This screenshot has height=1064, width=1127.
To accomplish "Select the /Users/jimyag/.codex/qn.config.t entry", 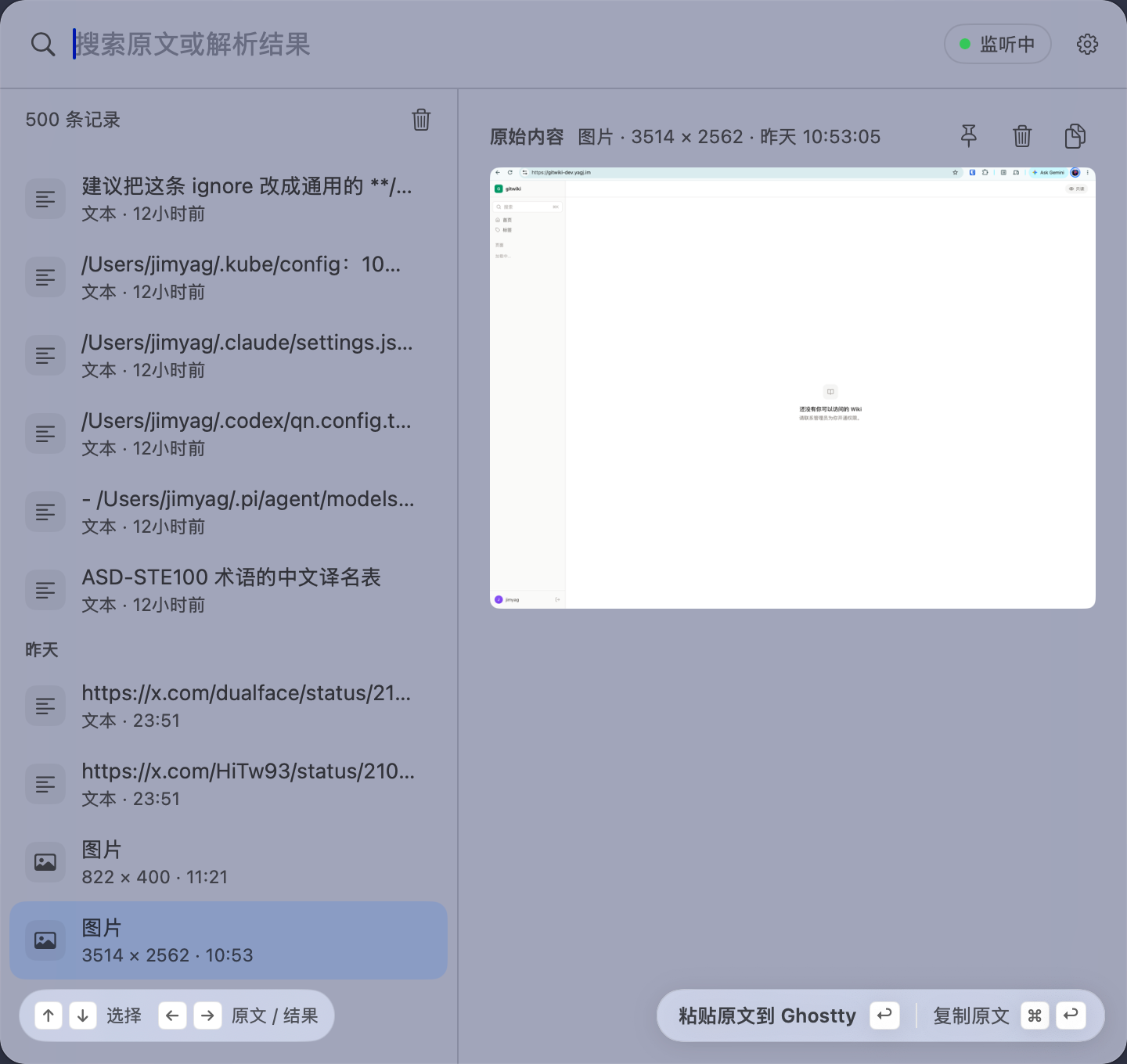I will (229, 433).
